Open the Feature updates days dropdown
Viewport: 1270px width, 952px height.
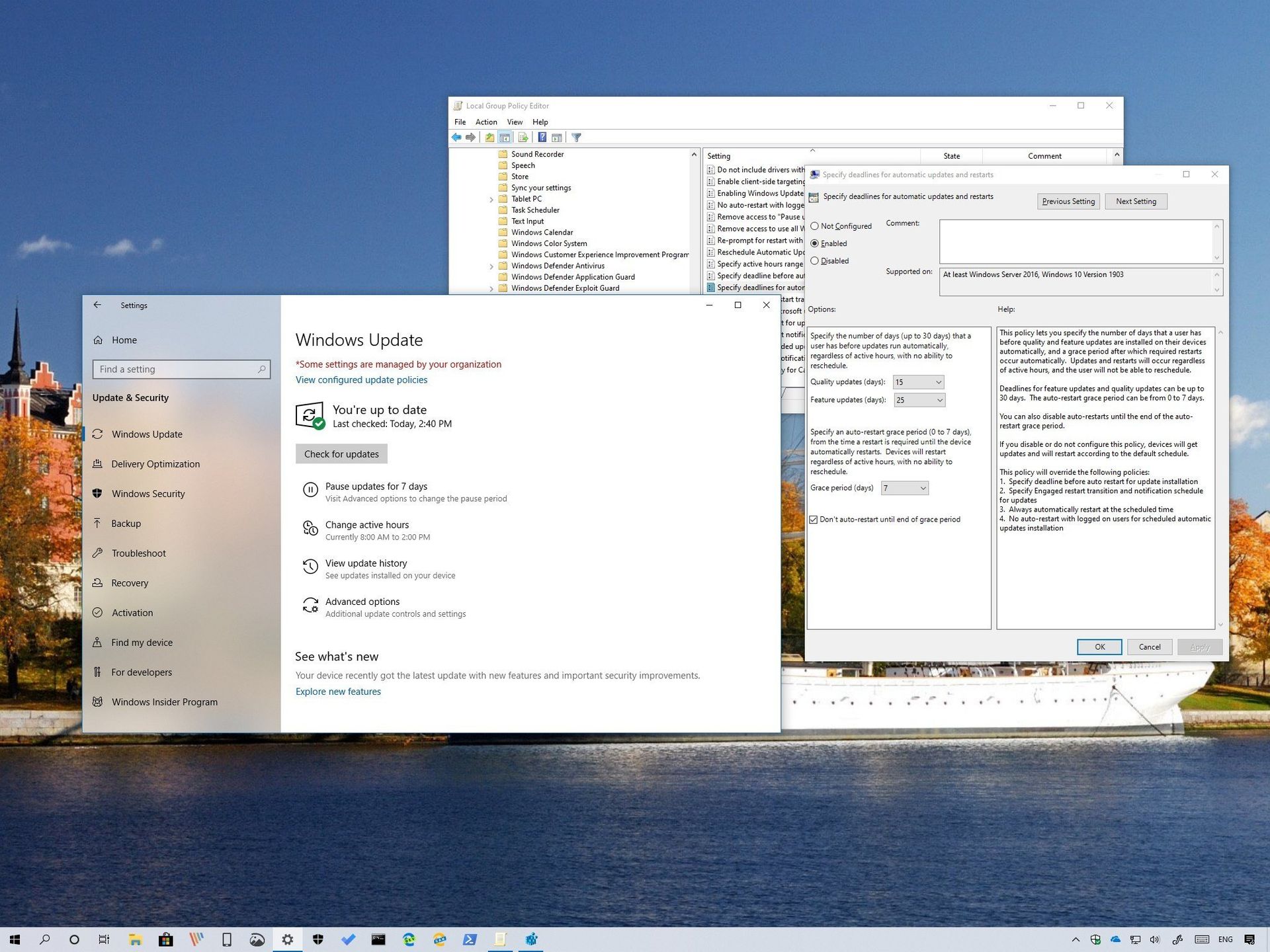pos(939,399)
